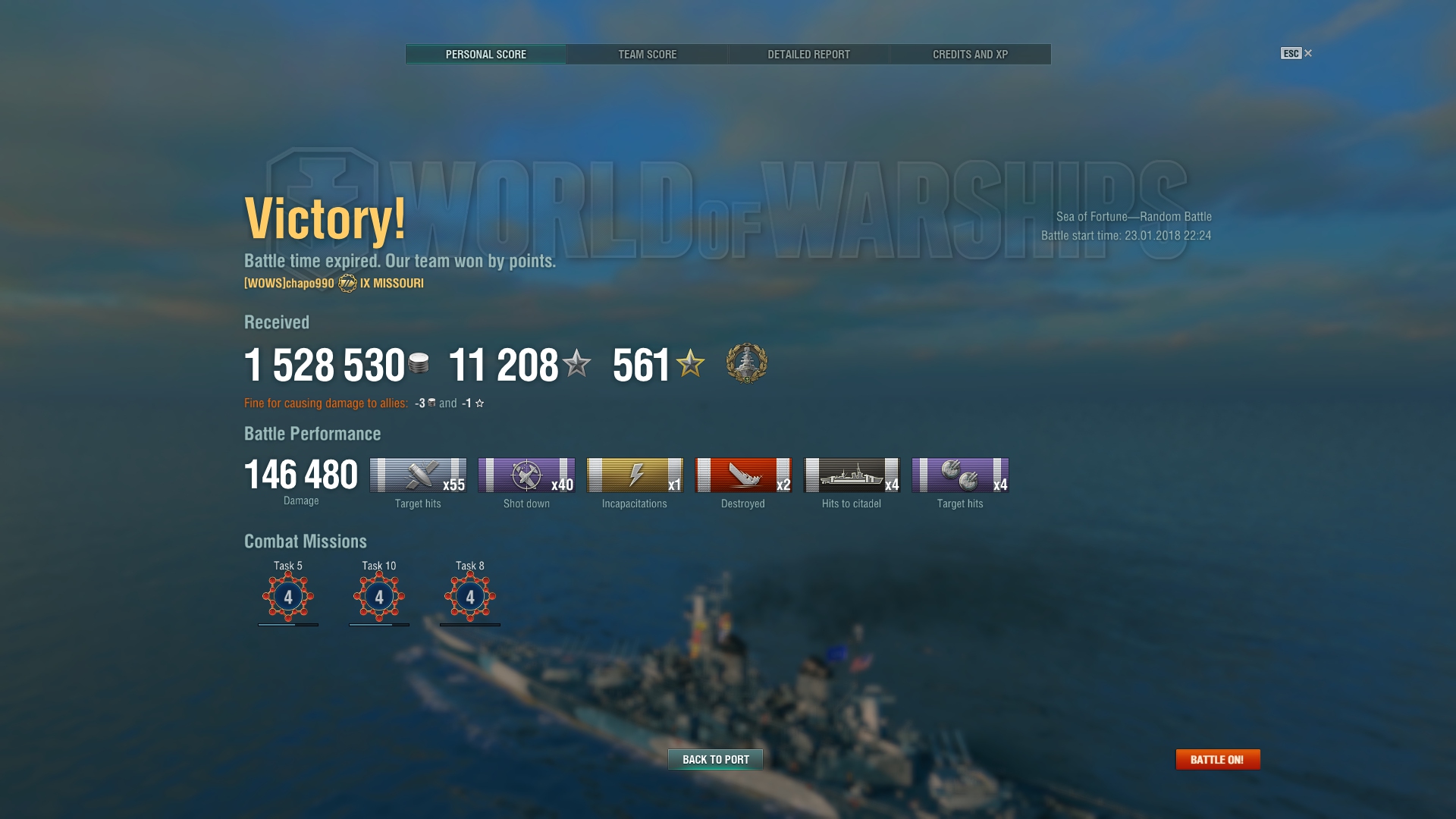Switch to the Detailed Report tab

point(808,55)
